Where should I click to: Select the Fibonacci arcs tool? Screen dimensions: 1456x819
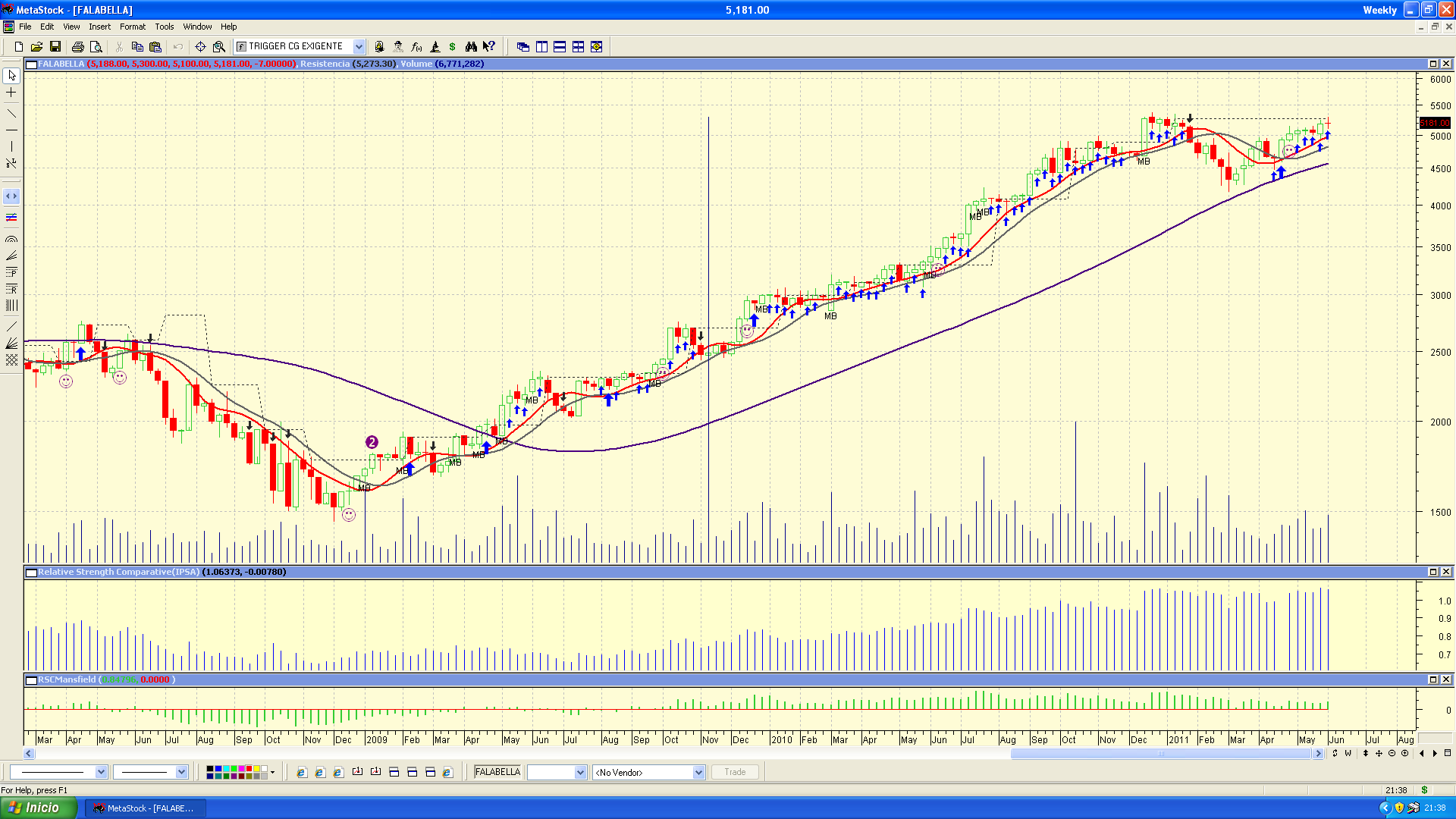11,239
